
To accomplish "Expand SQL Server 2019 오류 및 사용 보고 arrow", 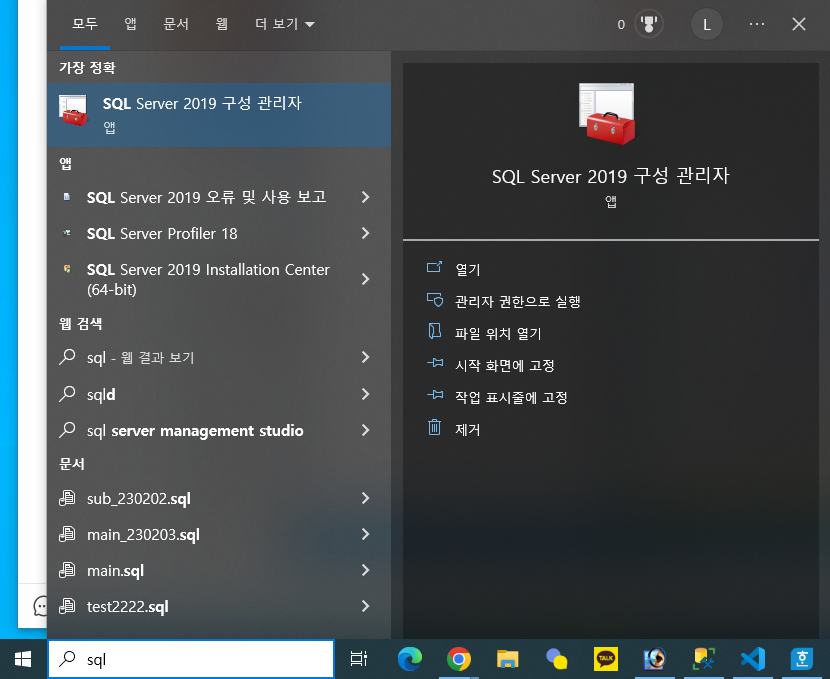I will click(x=365, y=197).
